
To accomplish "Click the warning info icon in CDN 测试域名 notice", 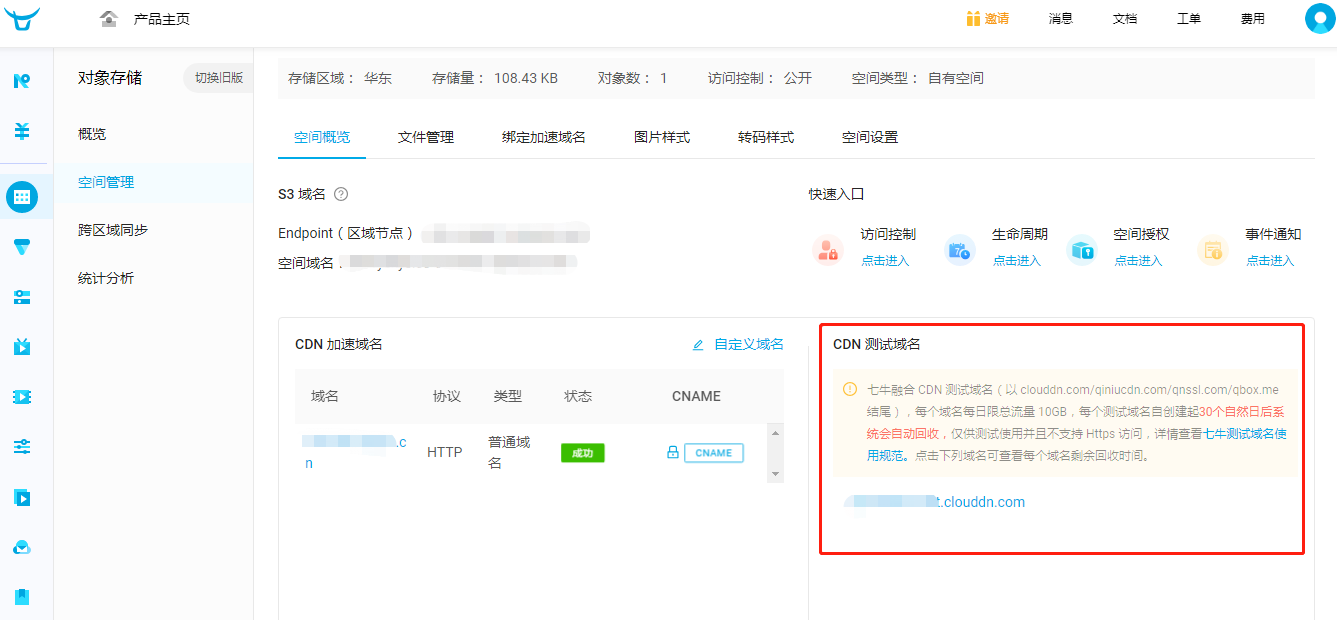I will [850, 389].
